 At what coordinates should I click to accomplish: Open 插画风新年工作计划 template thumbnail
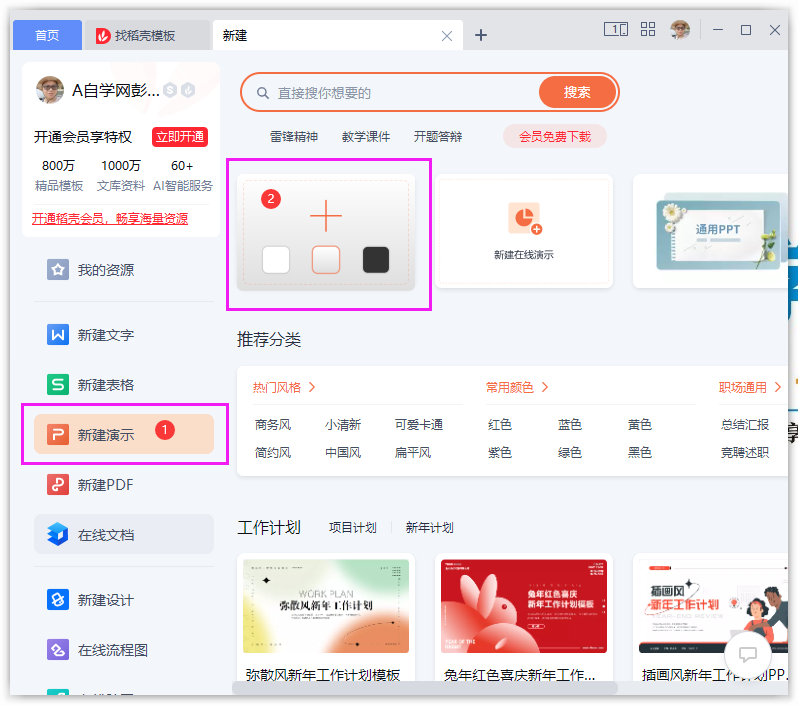click(x=713, y=606)
